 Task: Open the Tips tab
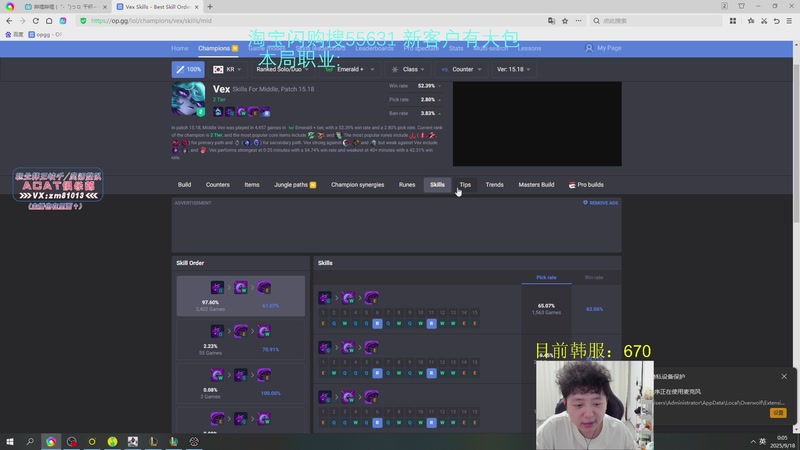click(x=465, y=185)
